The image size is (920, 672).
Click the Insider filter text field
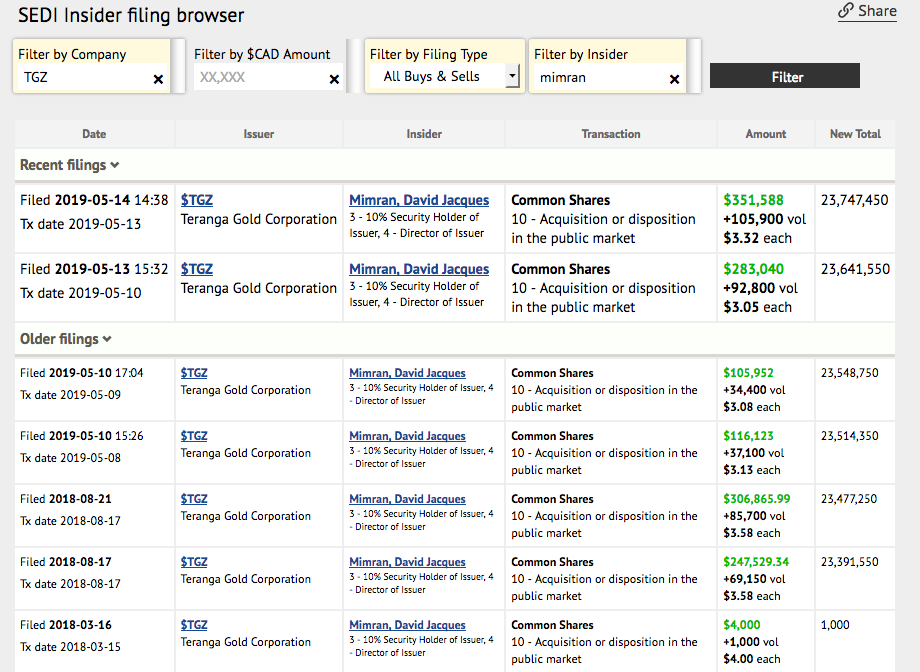tap(598, 78)
